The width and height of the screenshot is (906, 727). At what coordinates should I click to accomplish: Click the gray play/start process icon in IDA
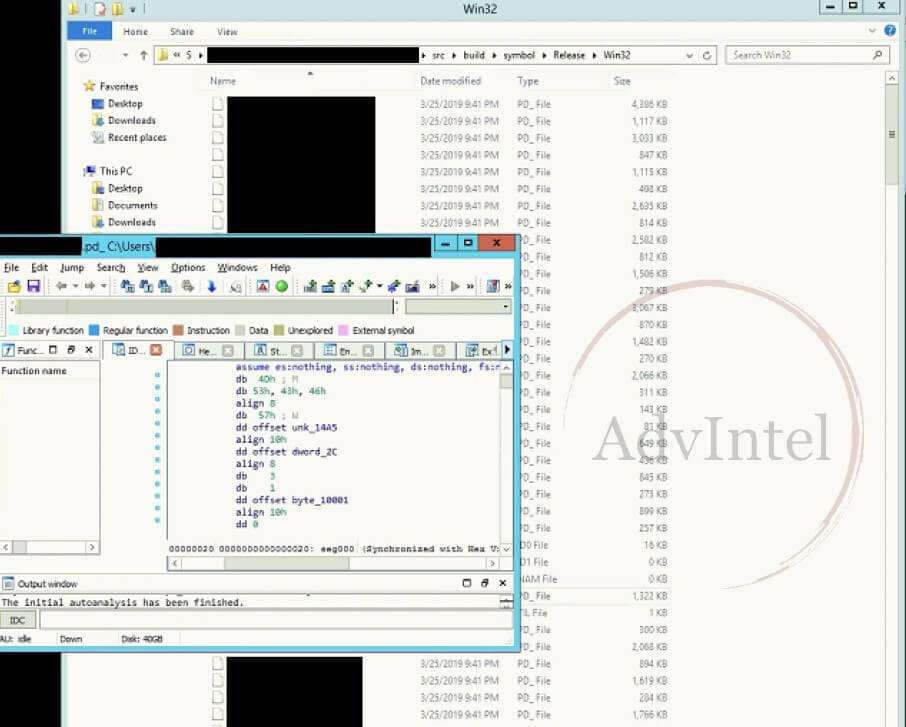(x=455, y=286)
